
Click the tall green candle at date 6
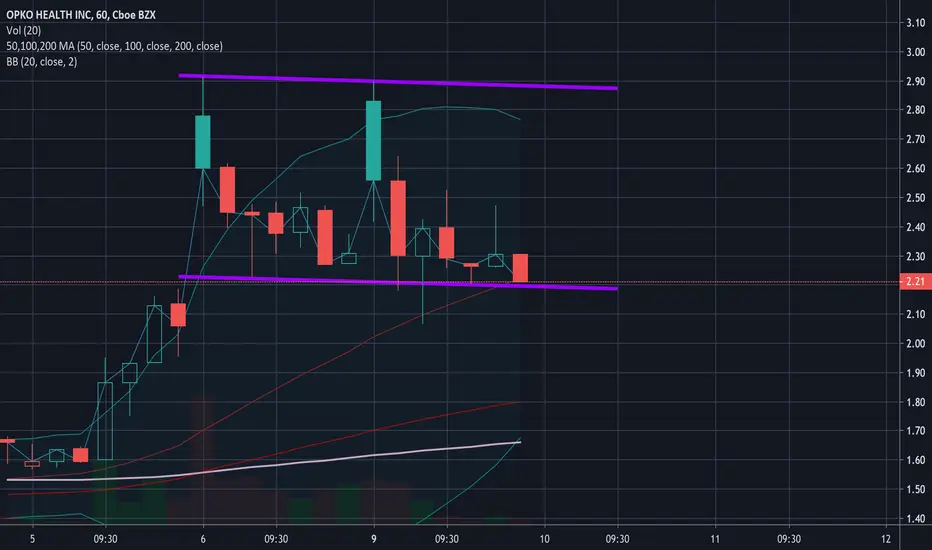point(203,142)
